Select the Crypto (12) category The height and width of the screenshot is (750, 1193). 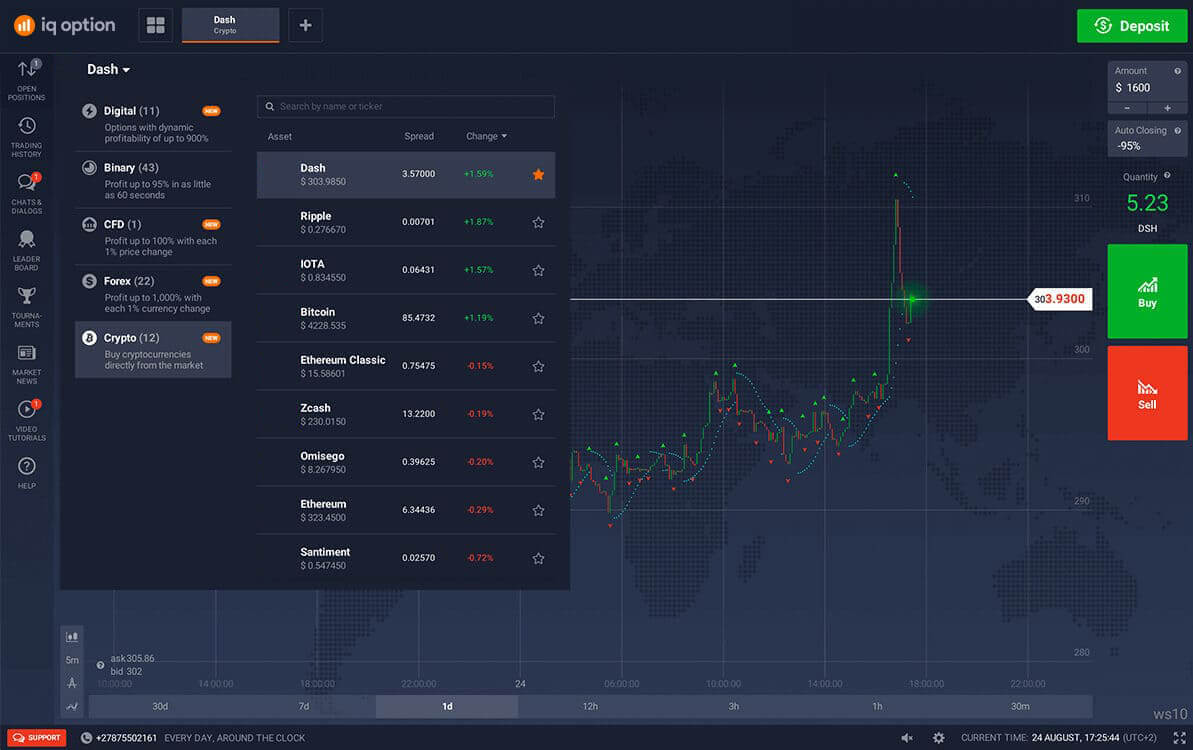(x=153, y=350)
